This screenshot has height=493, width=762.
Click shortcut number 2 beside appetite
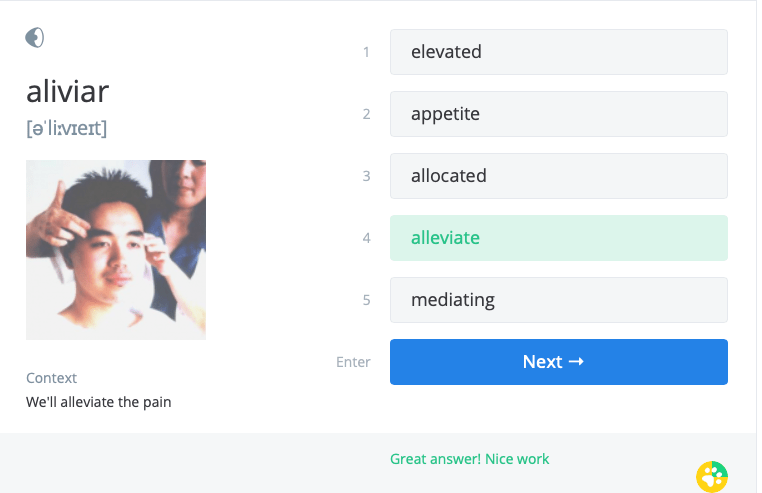(x=366, y=114)
